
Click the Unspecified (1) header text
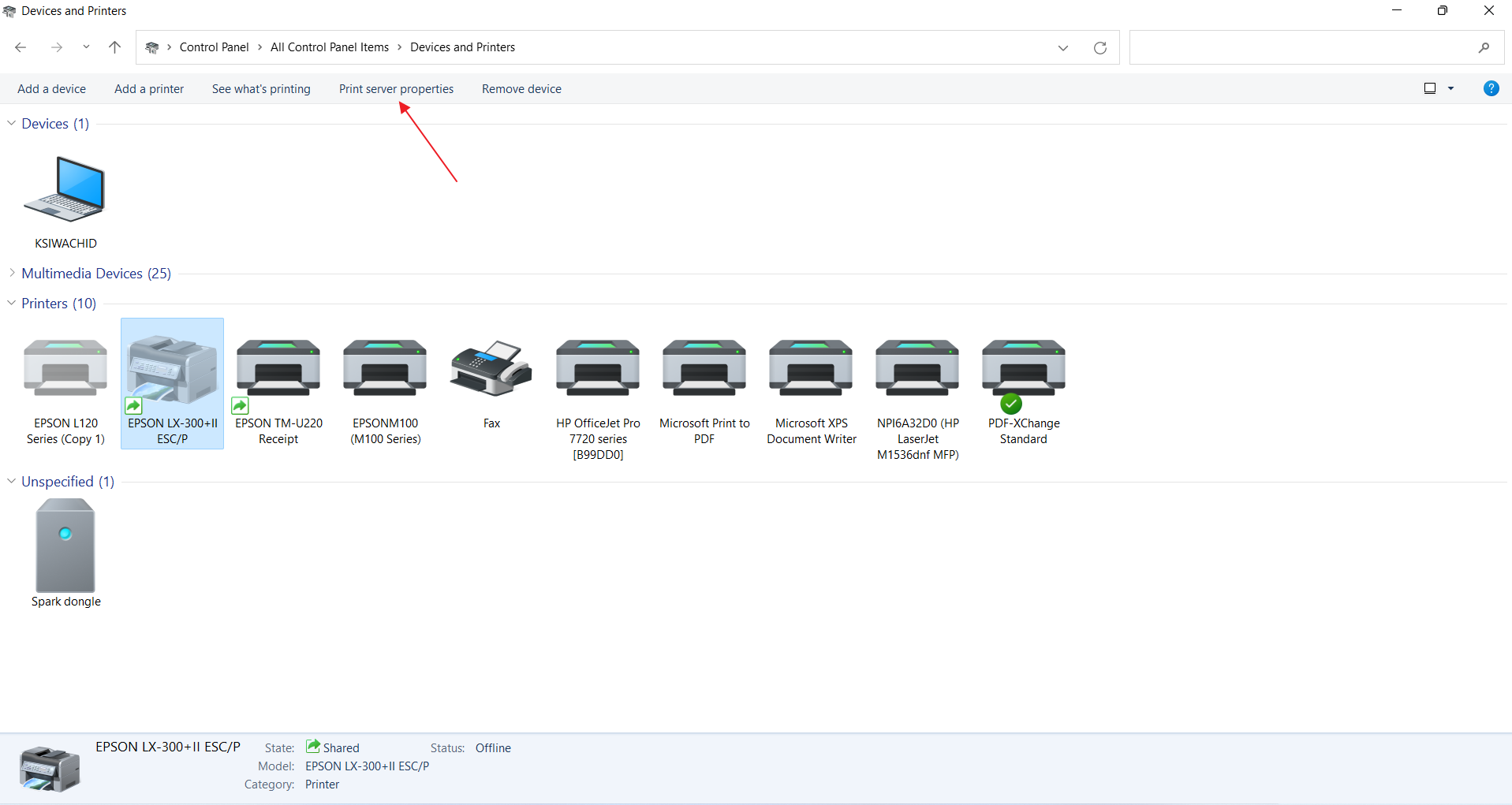coord(68,482)
